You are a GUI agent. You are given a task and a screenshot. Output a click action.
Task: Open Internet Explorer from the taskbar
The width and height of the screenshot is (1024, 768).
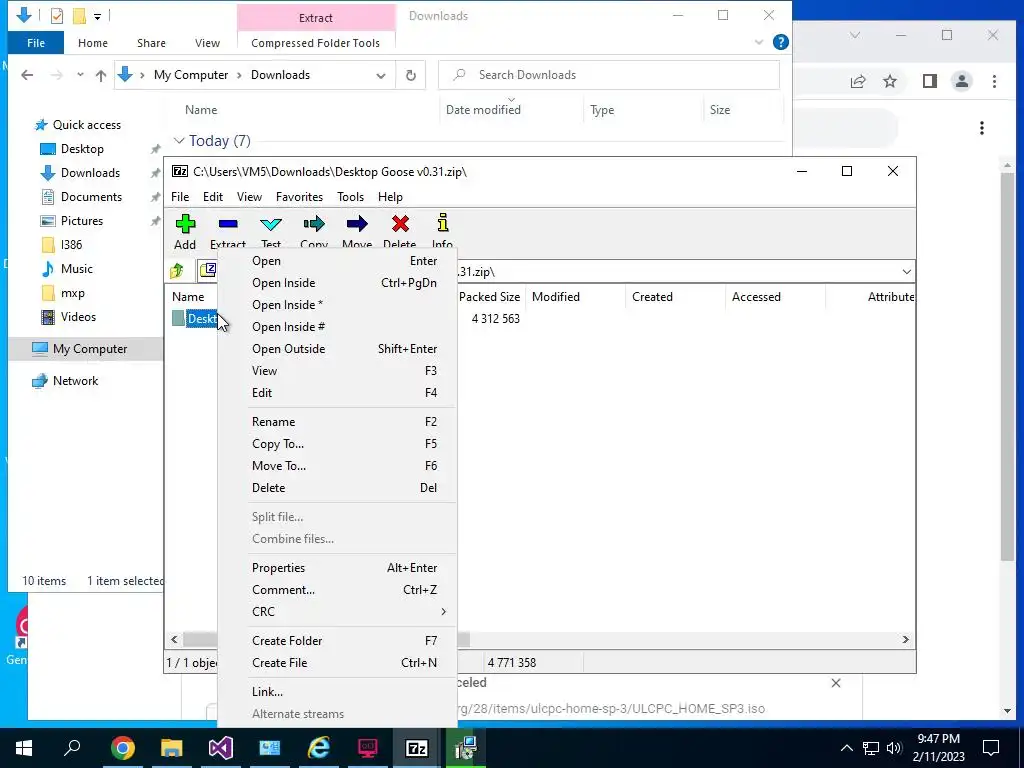[x=319, y=748]
